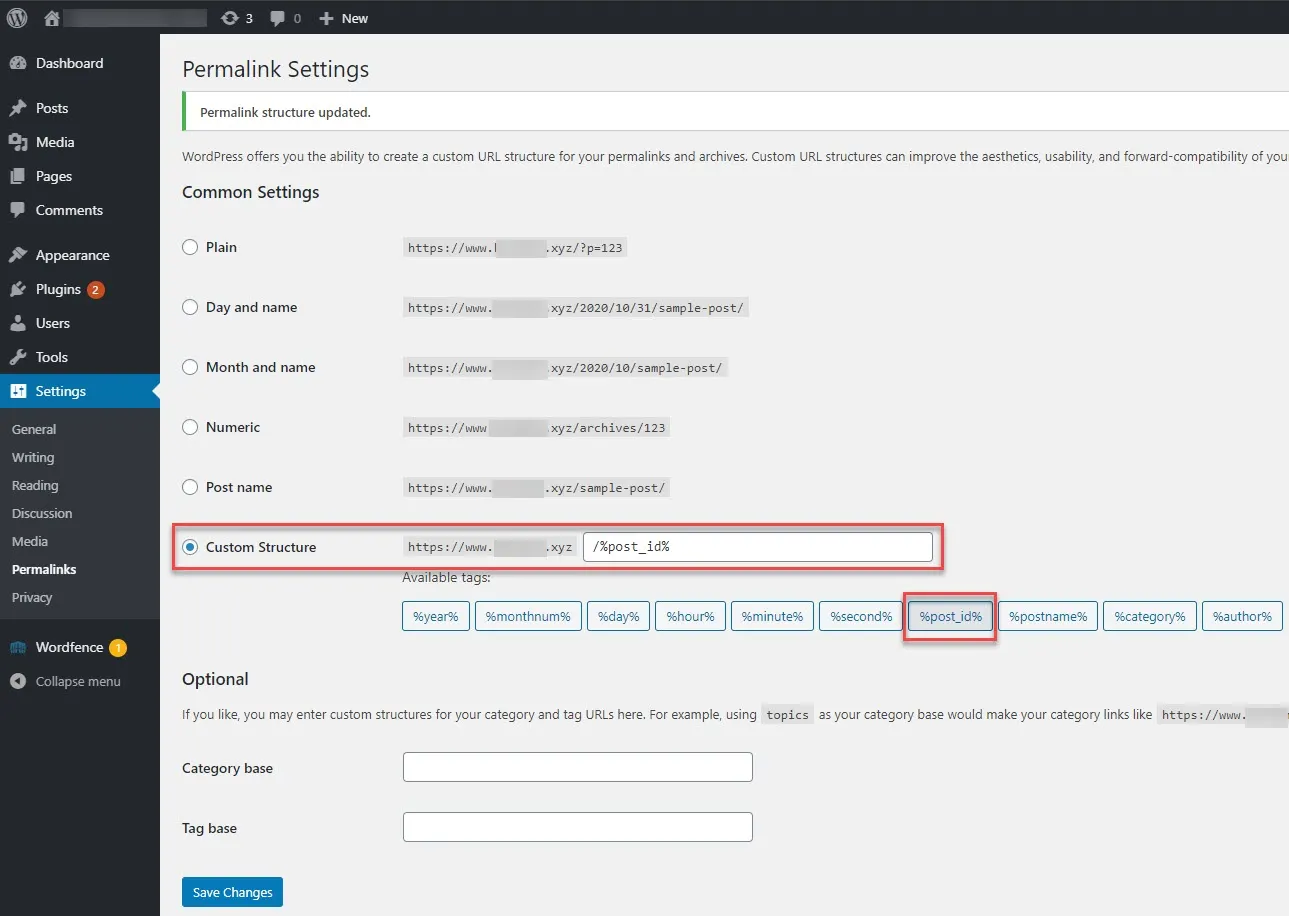Click the Plugins update badge 2
1289x916 pixels.
point(96,290)
